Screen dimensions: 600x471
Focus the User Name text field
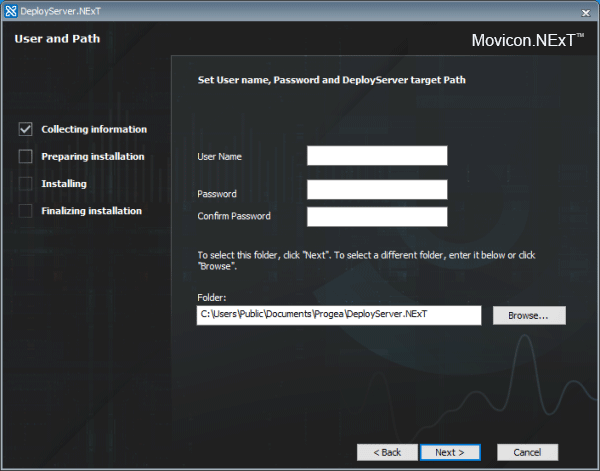click(377, 156)
